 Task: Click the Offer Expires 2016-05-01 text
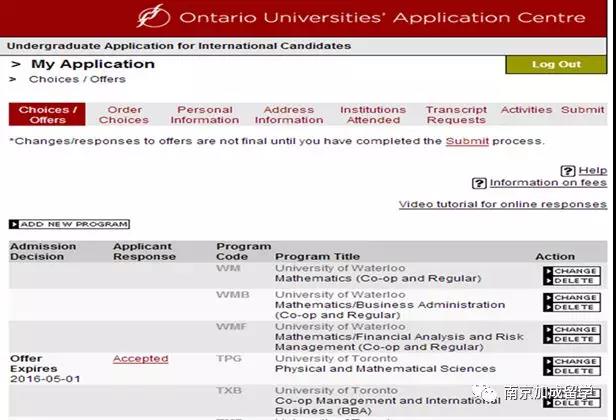click(x=45, y=369)
